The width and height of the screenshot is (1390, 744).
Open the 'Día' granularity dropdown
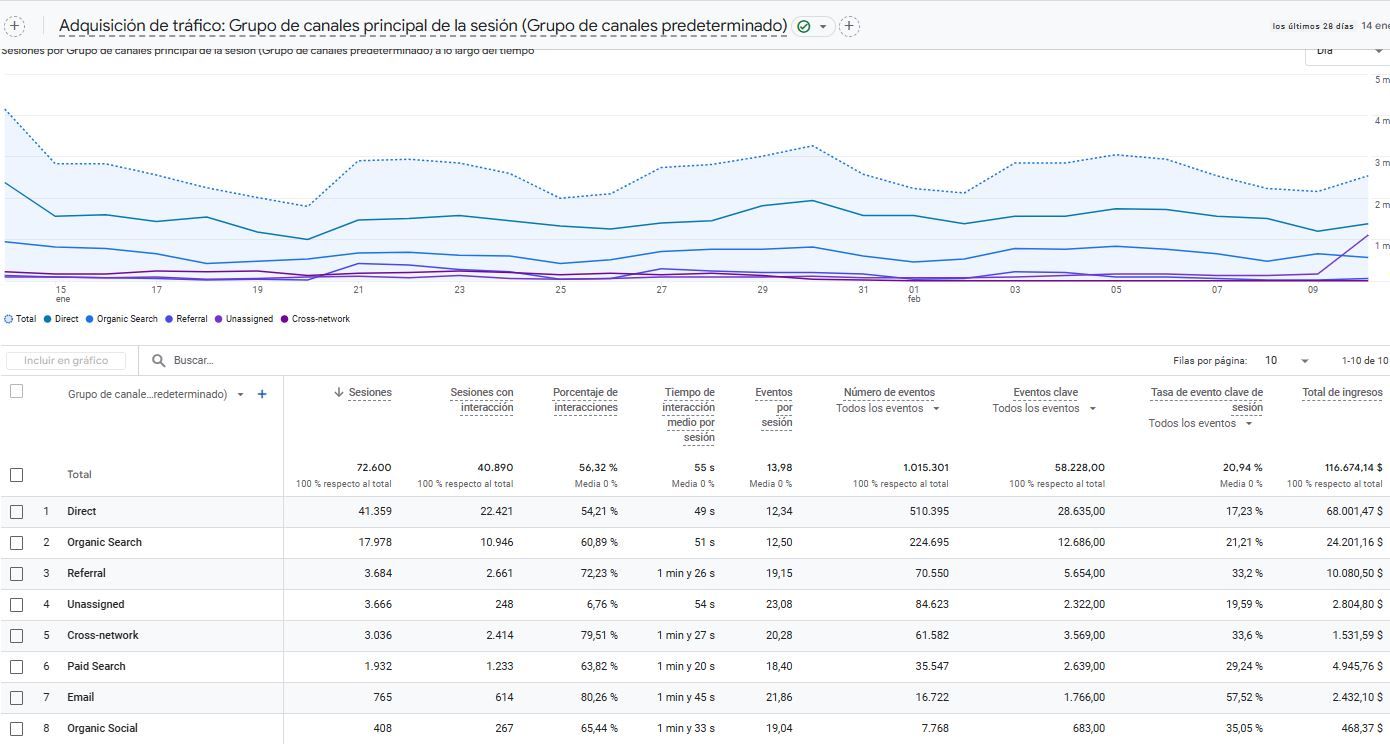1347,51
